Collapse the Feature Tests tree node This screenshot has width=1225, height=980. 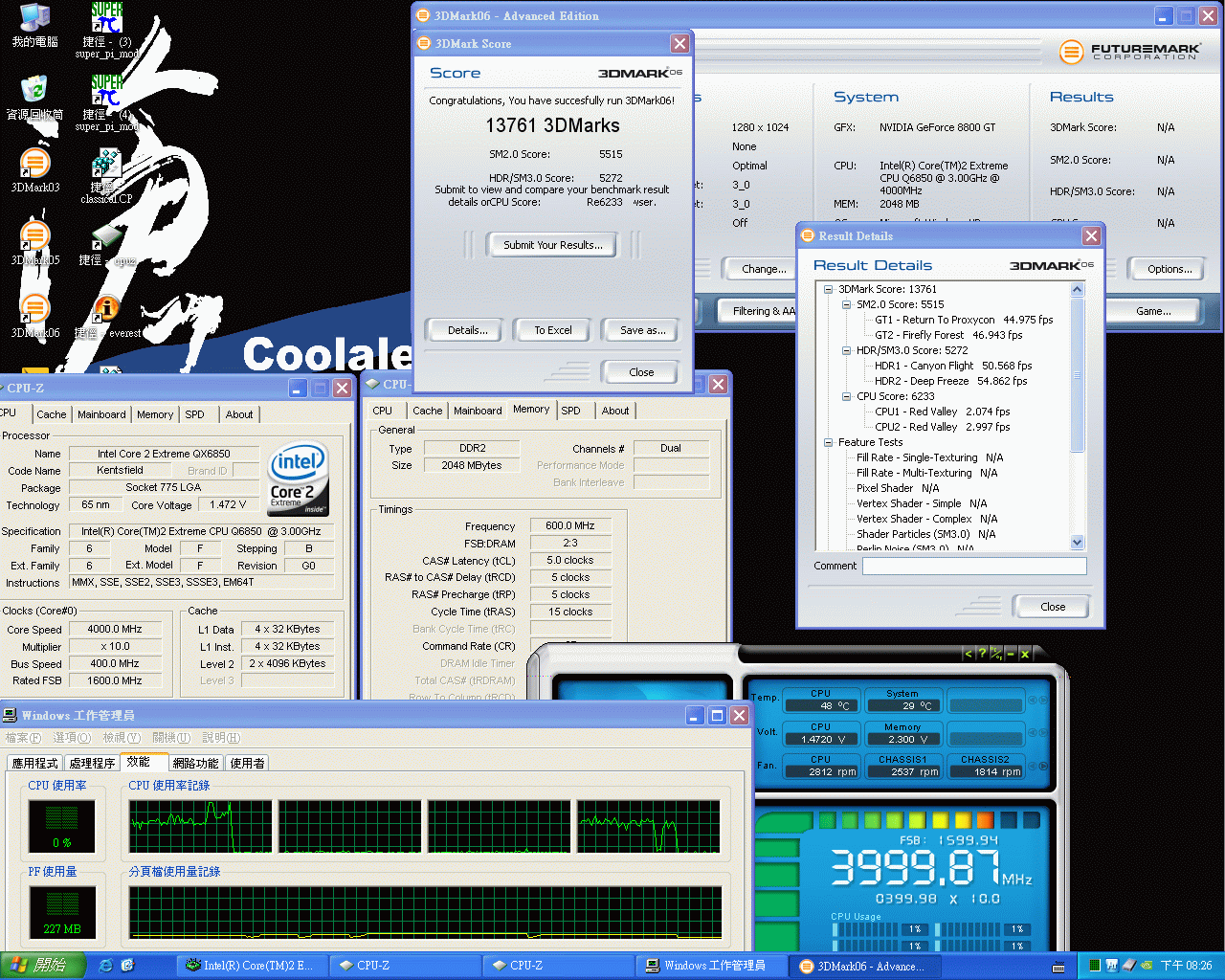point(829,442)
